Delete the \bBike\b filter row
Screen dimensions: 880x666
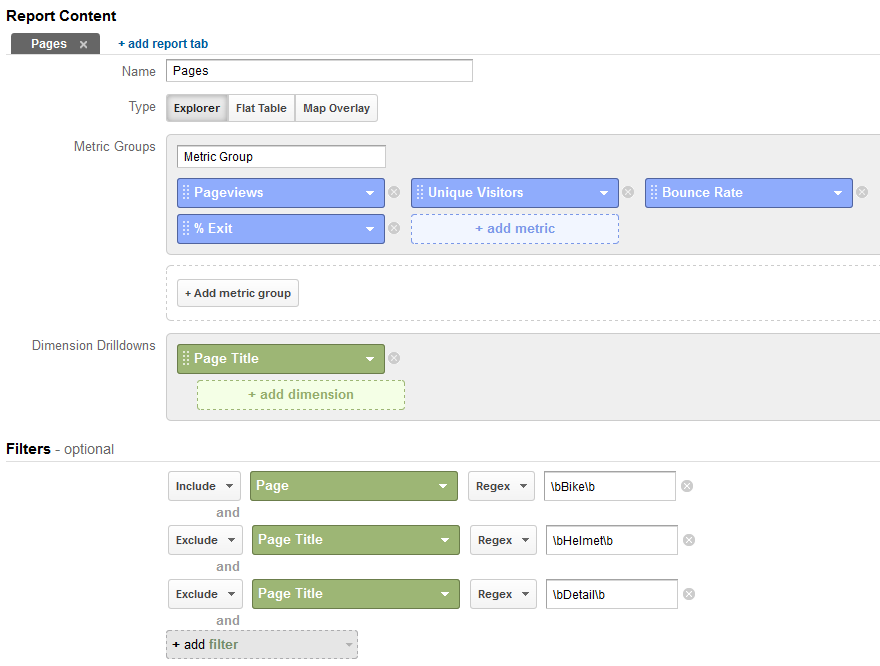[x=687, y=487]
